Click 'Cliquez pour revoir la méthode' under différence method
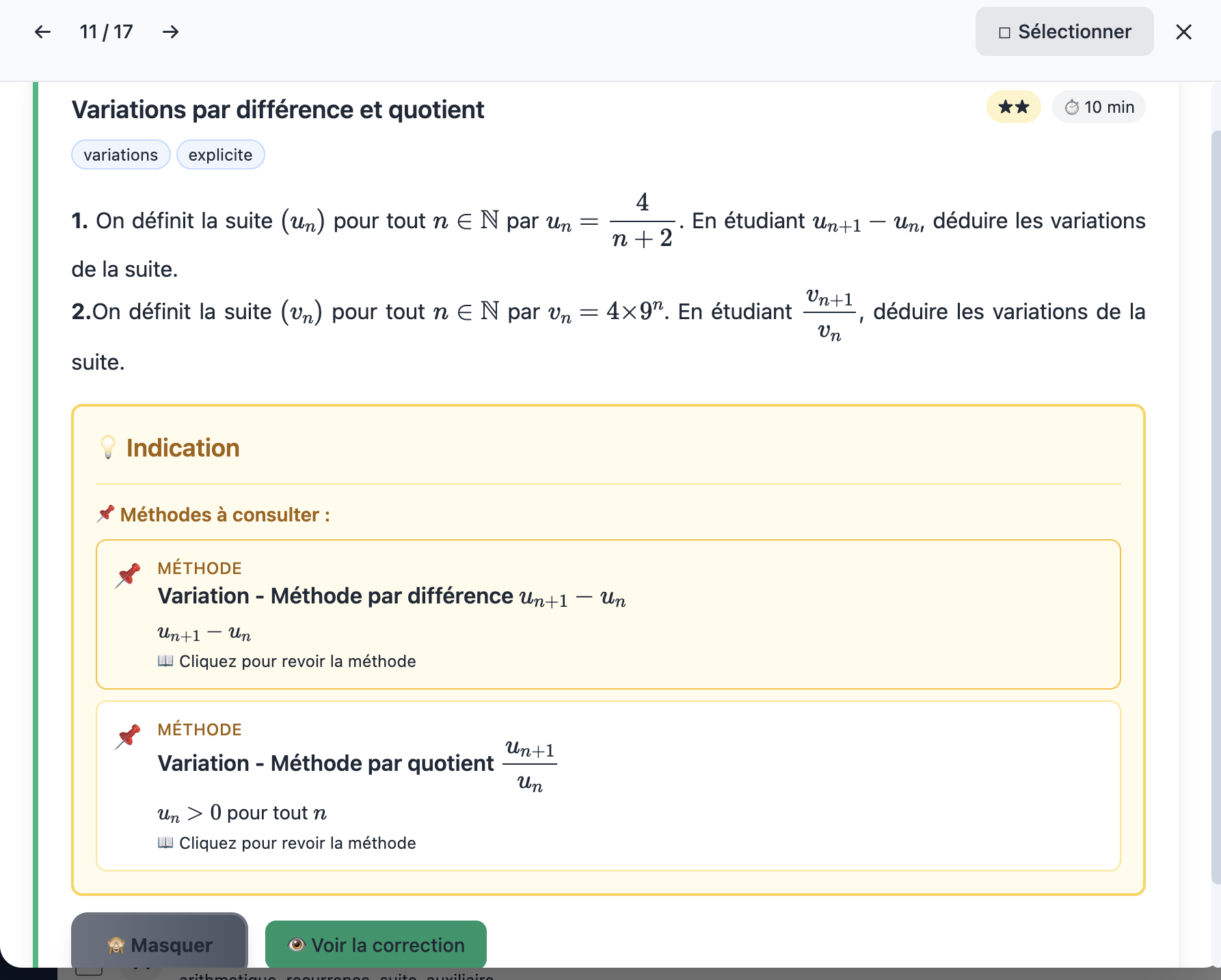The width and height of the screenshot is (1221, 980). (286, 662)
